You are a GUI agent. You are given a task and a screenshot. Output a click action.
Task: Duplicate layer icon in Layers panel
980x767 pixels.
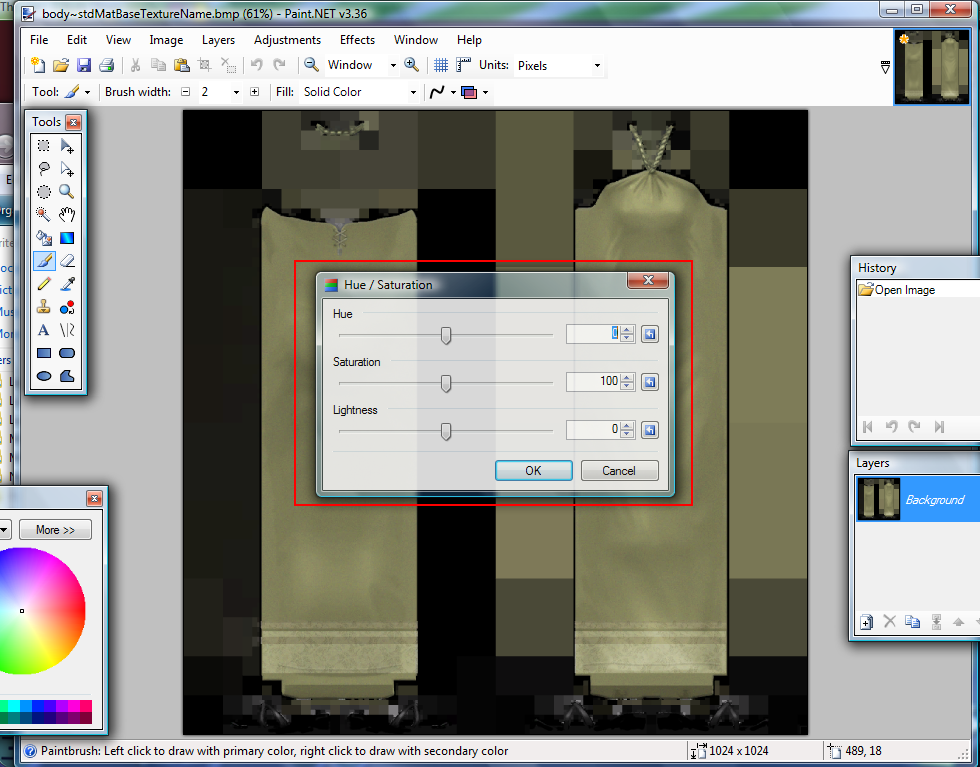tap(912, 622)
